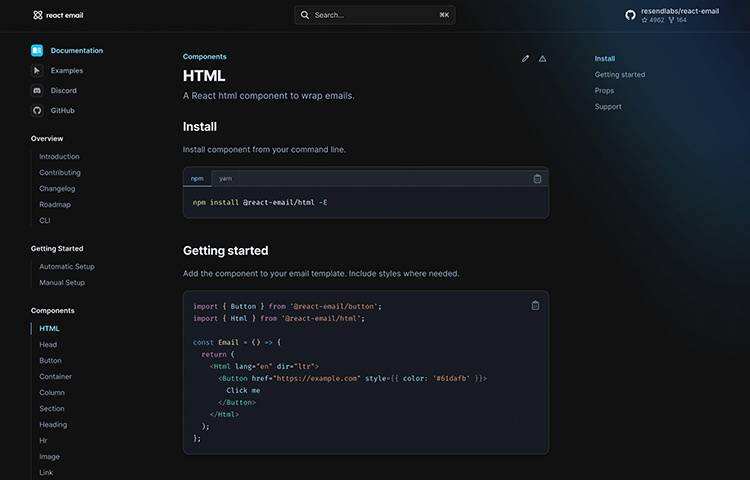Copy the npm install command
The width and height of the screenshot is (750, 480).
tap(537, 179)
